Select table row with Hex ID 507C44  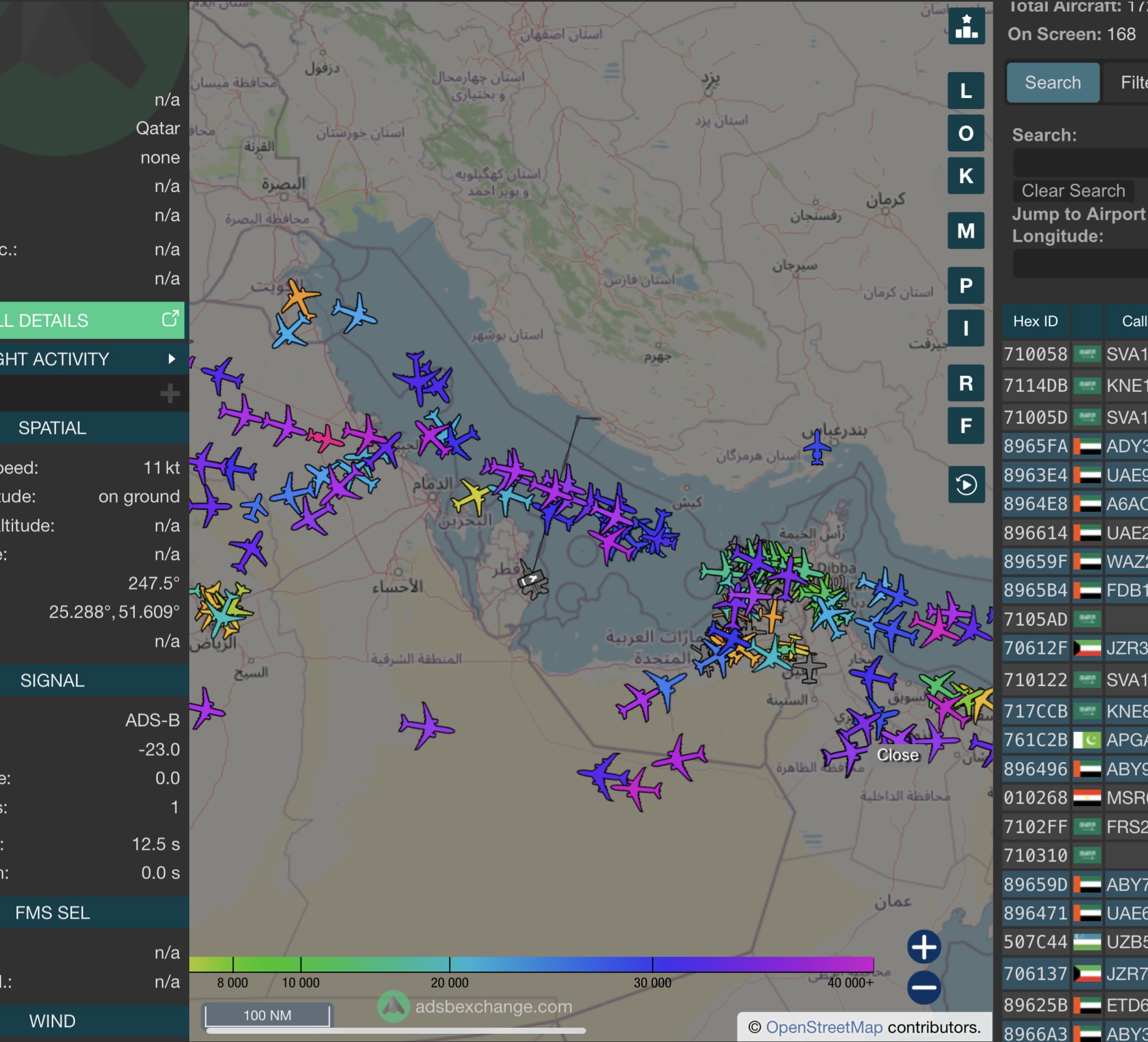click(x=1075, y=942)
